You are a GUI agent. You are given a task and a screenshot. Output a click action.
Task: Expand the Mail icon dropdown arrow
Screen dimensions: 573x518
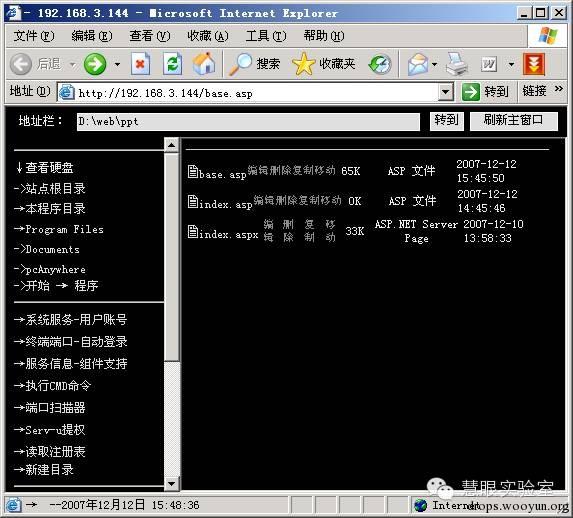[x=434, y=65]
